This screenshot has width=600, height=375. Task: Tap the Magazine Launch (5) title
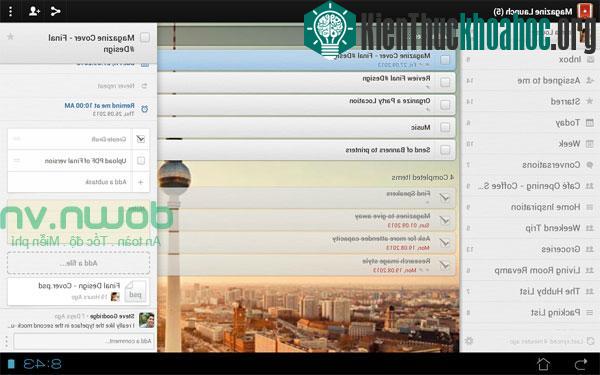coord(532,11)
